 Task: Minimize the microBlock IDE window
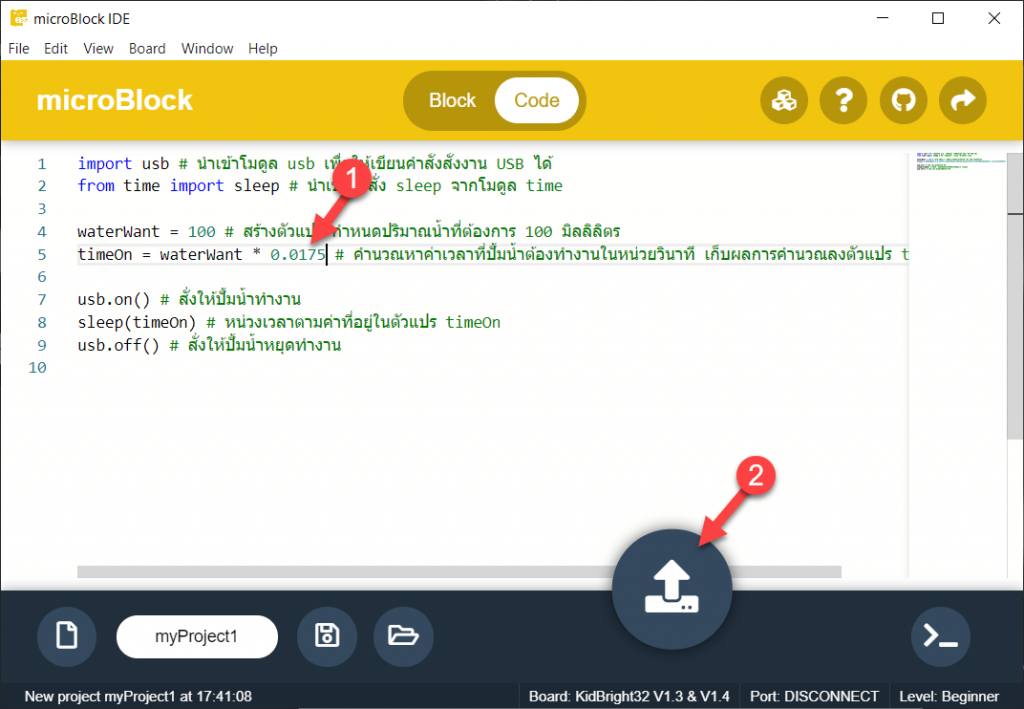coord(882,18)
